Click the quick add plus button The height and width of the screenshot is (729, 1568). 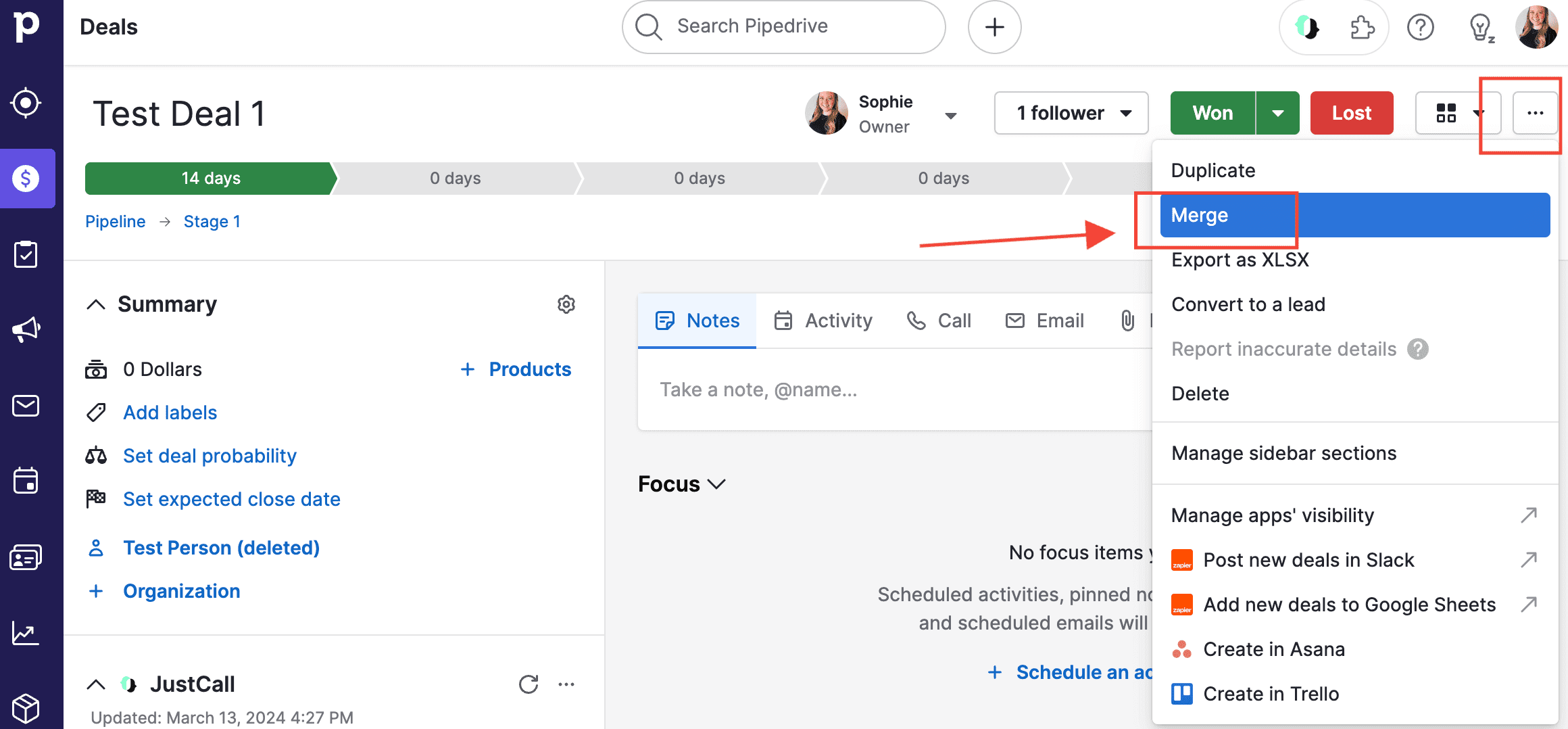point(994,28)
